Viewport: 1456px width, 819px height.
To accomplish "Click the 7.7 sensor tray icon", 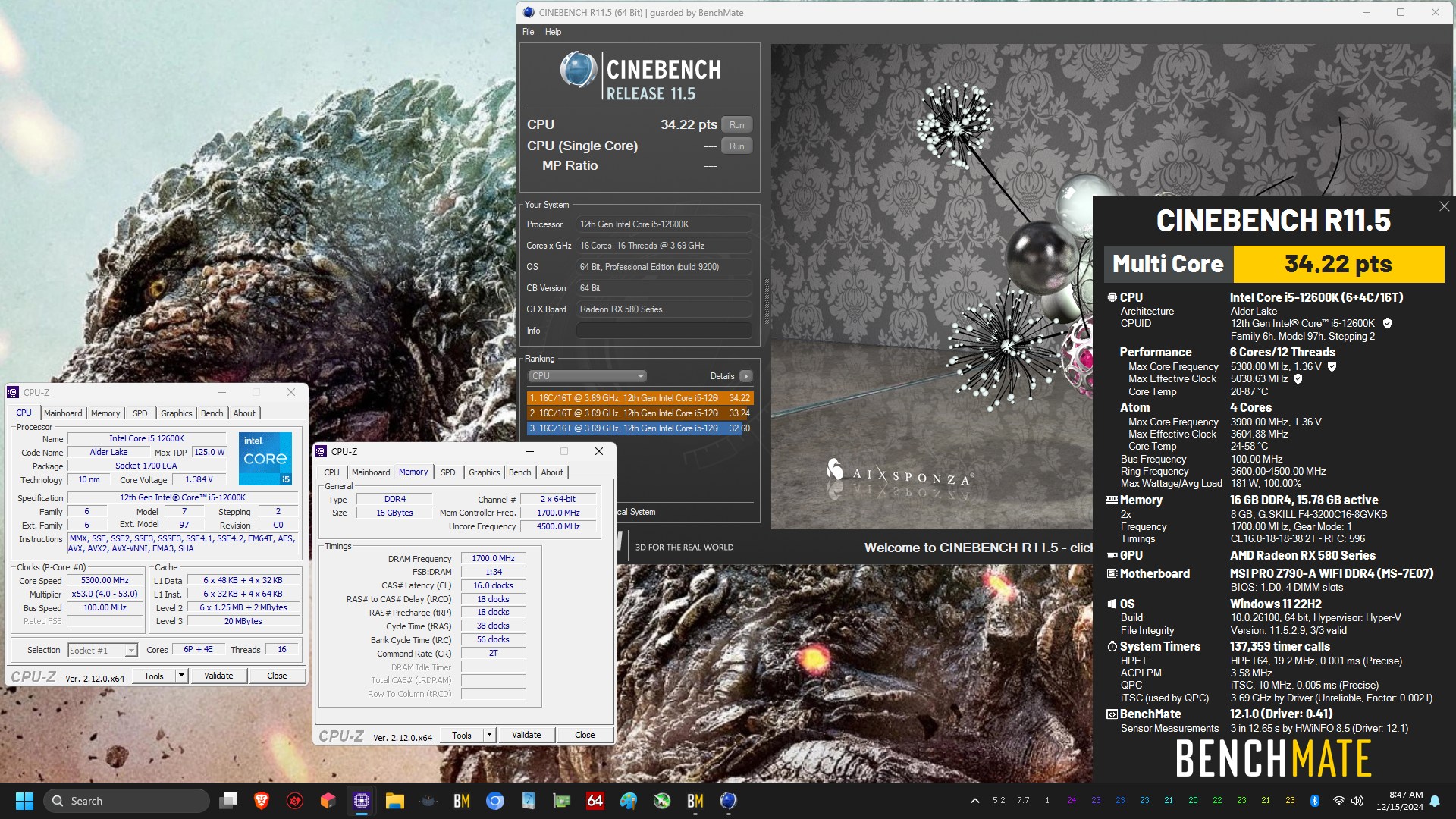I will 1023,801.
